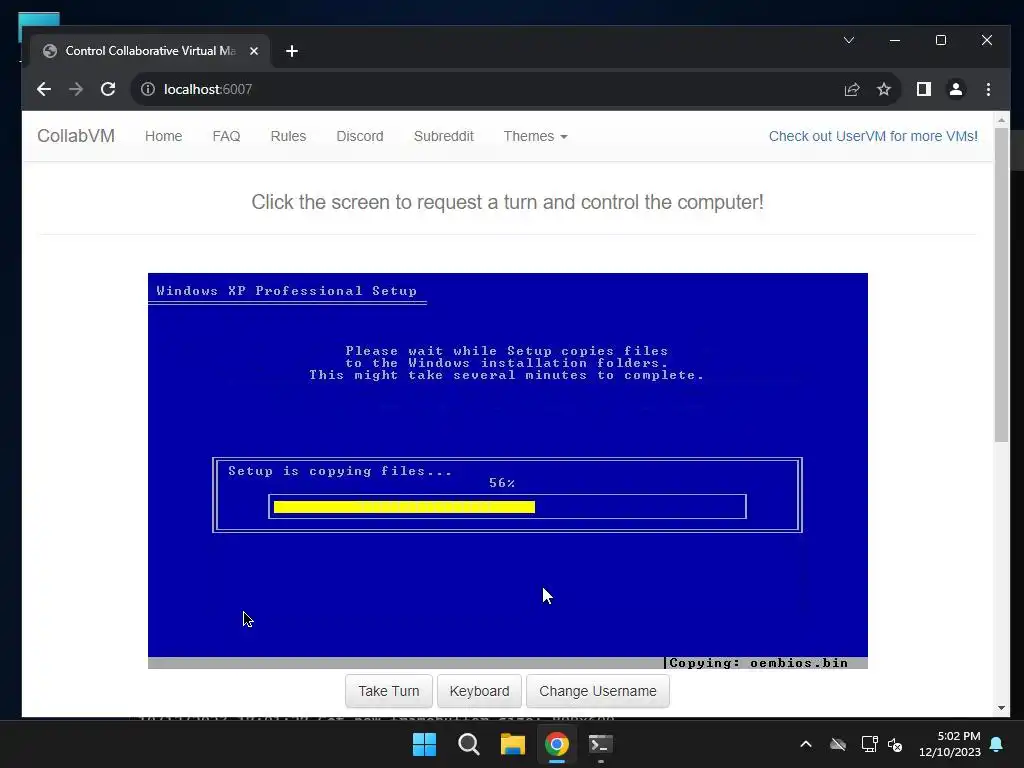
Task: Open the Rules nav item
Action: click(x=288, y=136)
